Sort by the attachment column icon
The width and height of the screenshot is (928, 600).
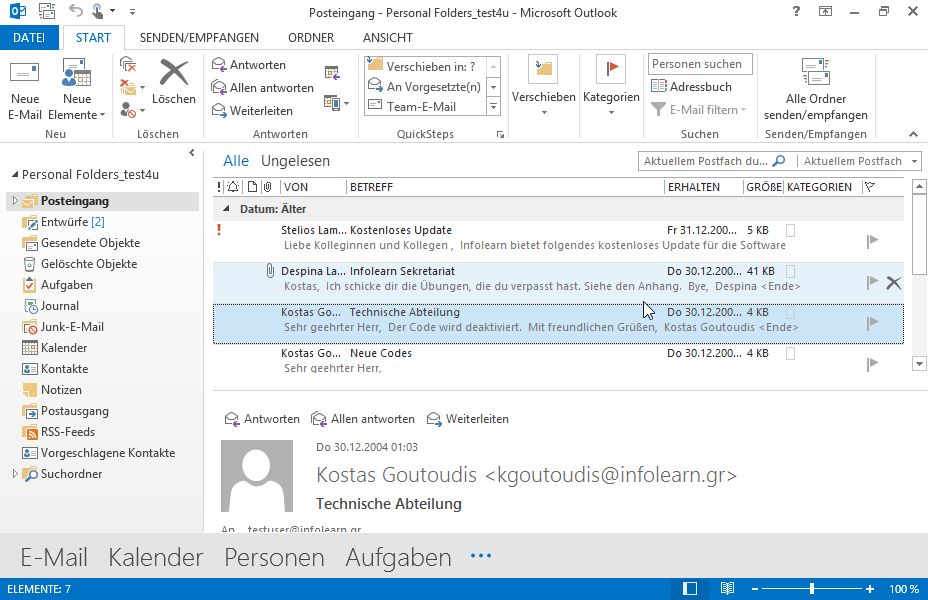point(268,187)
